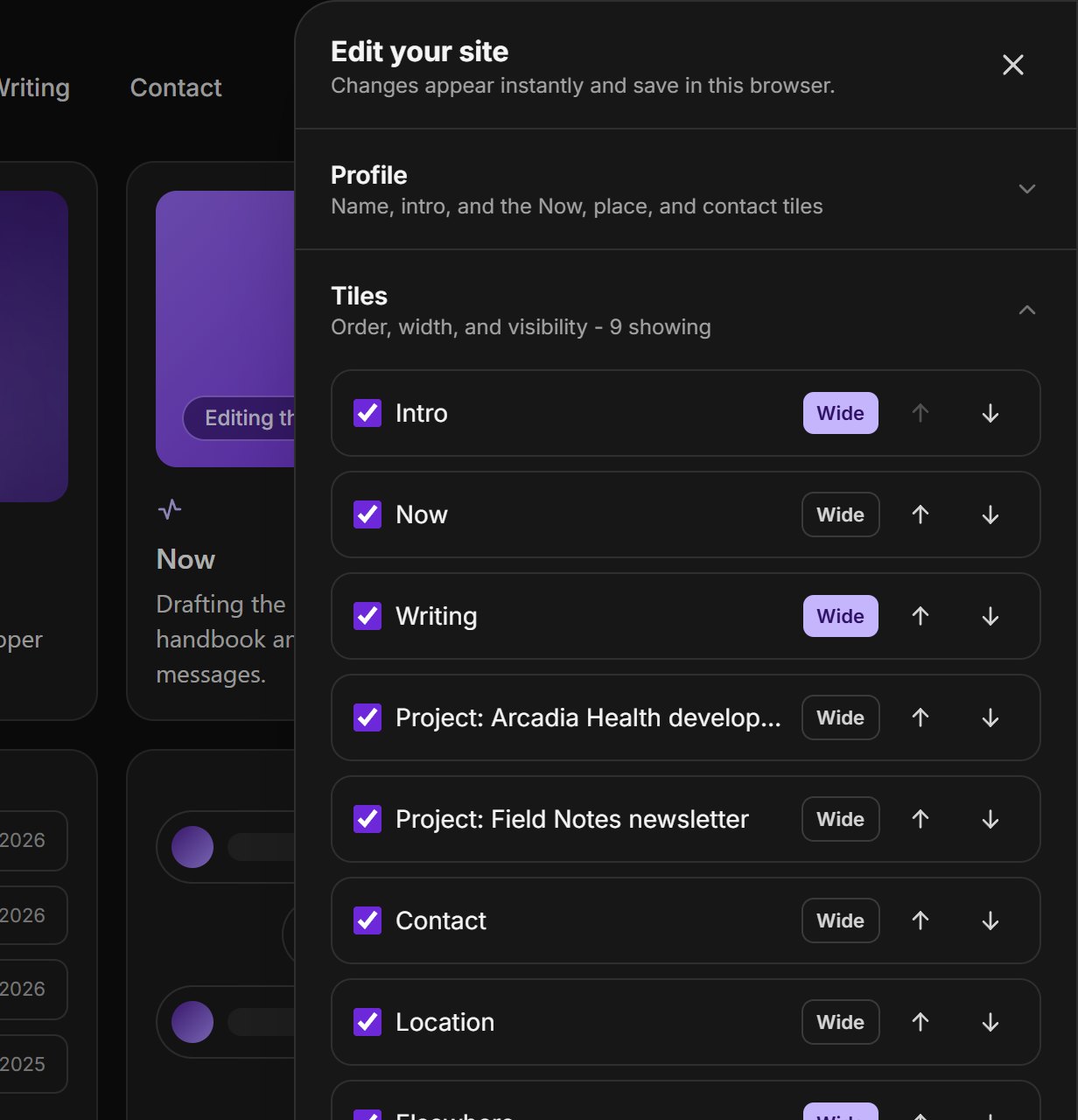Image resolution: width=1078 pixels, height=1120 pixels.
Task: Move Project: Arcadia Health tile down
Action: [x=990, y=717]
